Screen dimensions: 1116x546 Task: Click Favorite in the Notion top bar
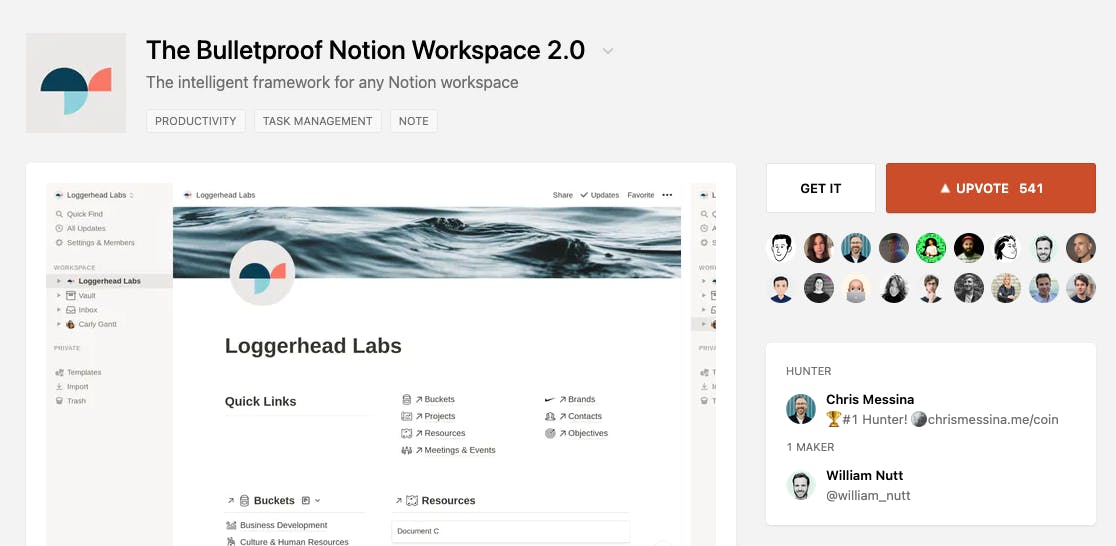[x=641, y=195]
